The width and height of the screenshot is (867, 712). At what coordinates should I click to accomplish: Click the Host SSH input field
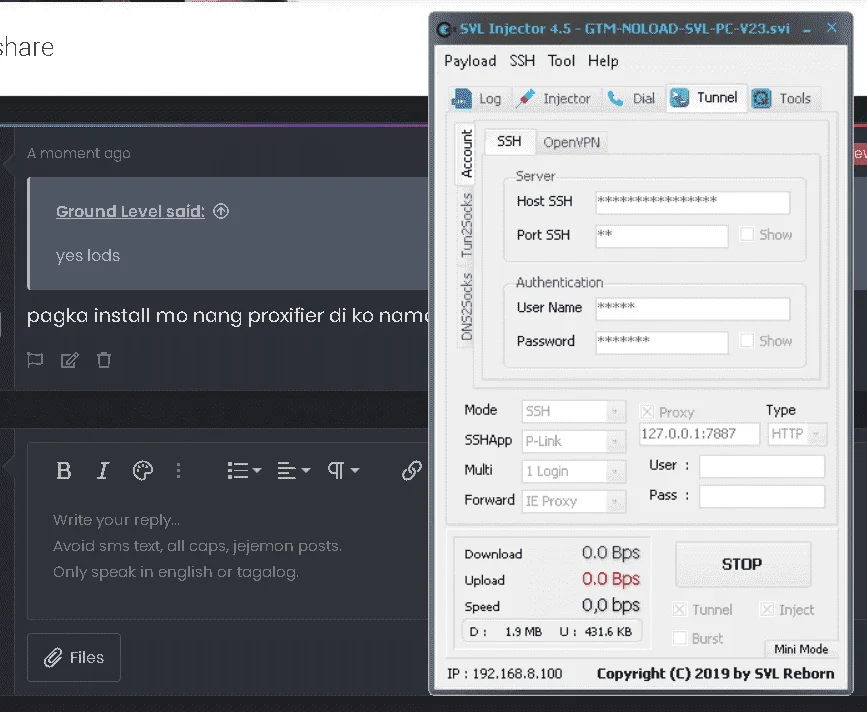click(x=692, y=202)
